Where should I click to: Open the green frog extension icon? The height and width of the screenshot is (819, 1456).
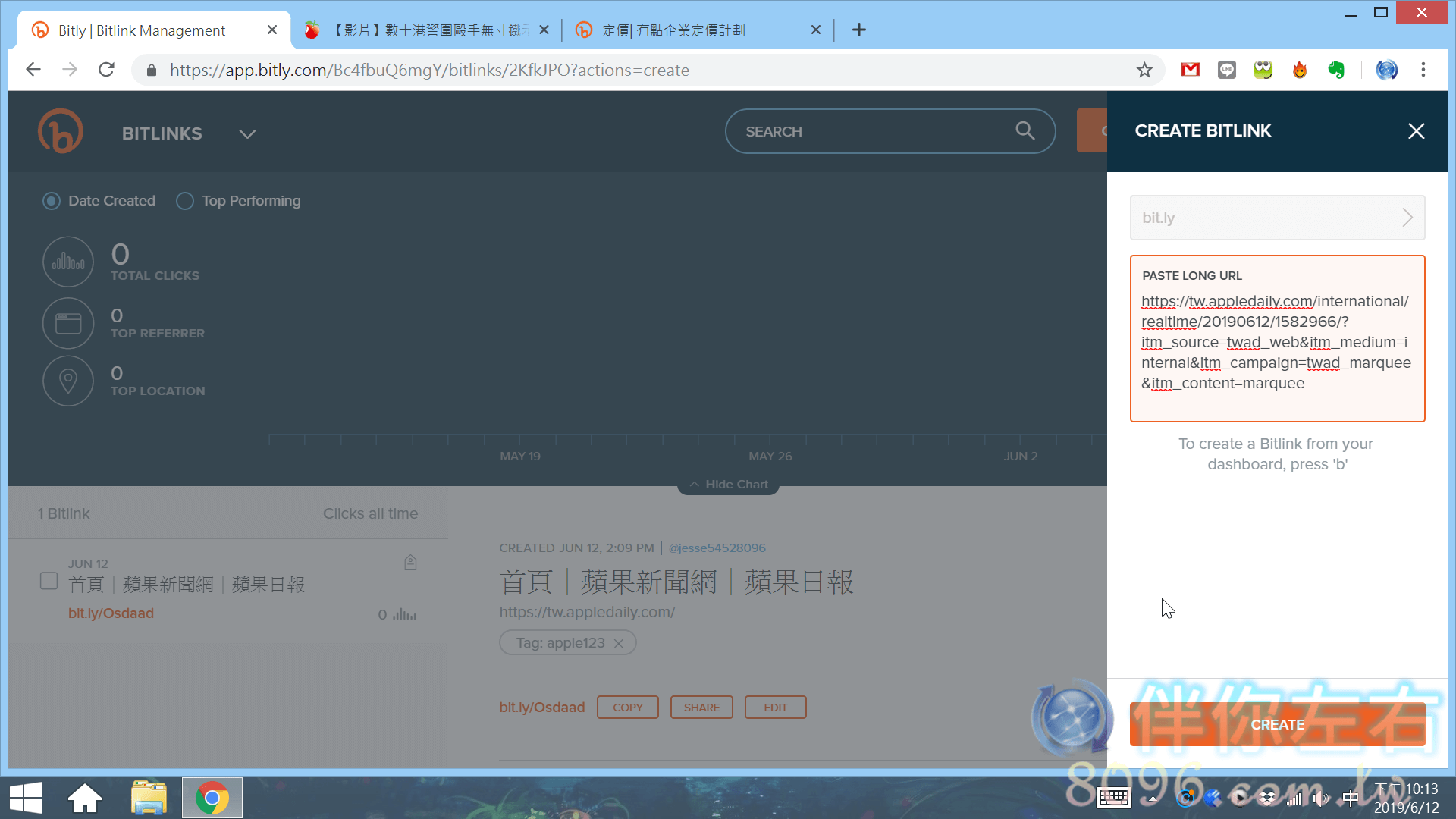click(x=1263, y=70)
